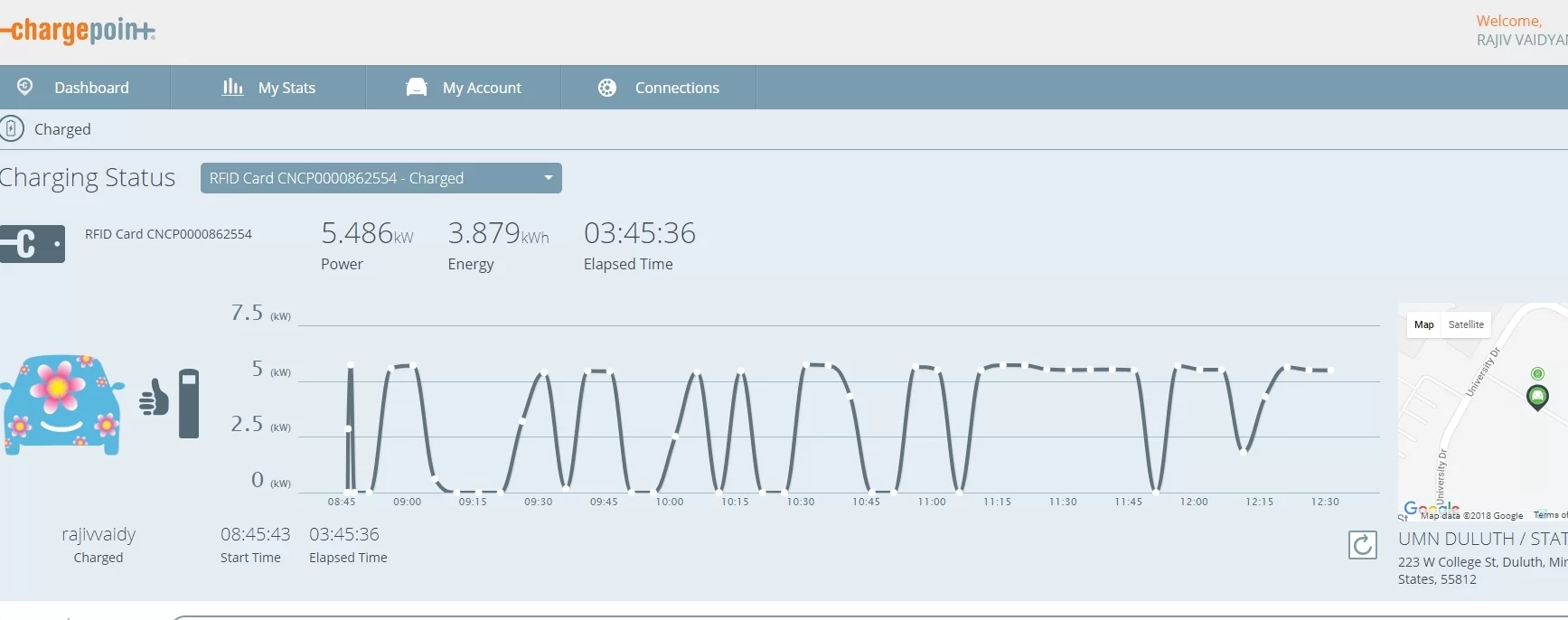This screenshot has width=1568, height=620.
Task: Select the Map view button
Action: (x=1423, y=324)
